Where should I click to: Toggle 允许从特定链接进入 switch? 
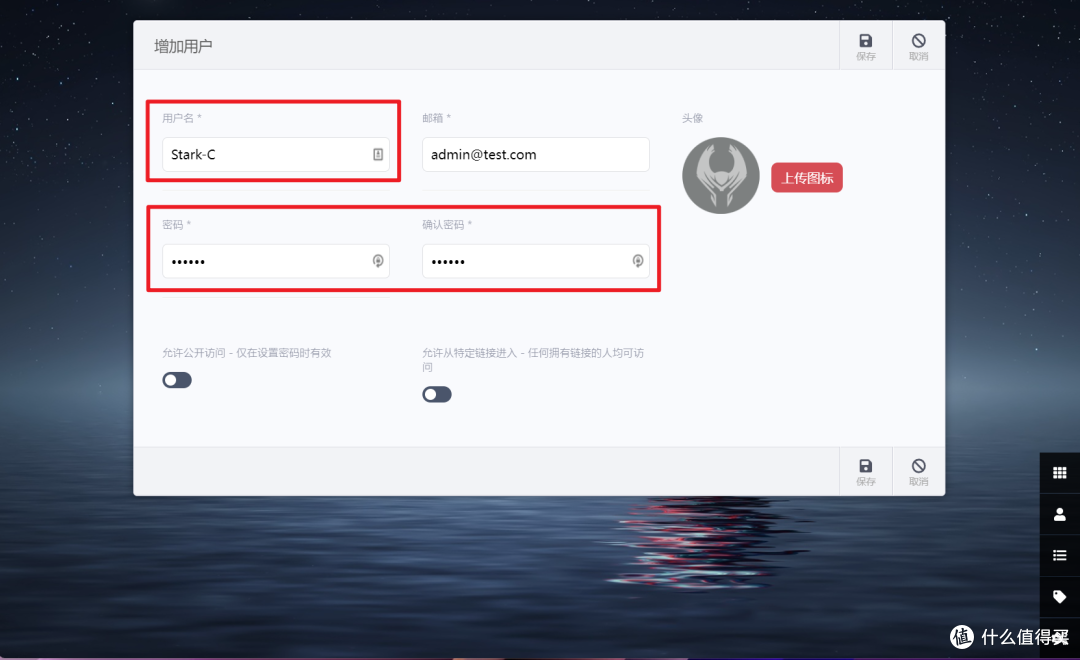pyautogui.click(x=437, y=394)
